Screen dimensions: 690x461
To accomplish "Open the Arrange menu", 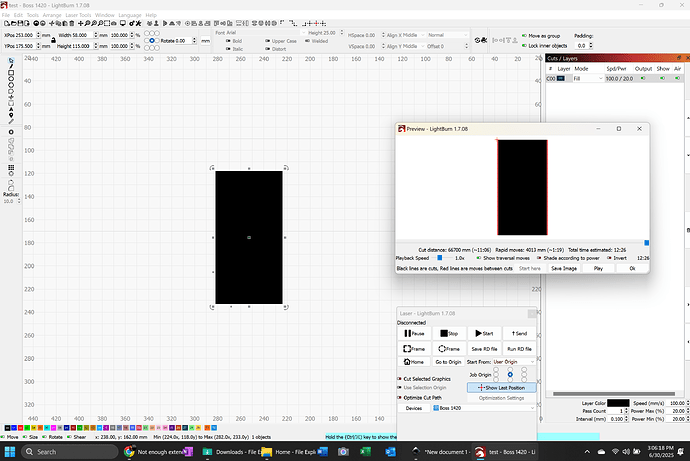I will (52, 15).
